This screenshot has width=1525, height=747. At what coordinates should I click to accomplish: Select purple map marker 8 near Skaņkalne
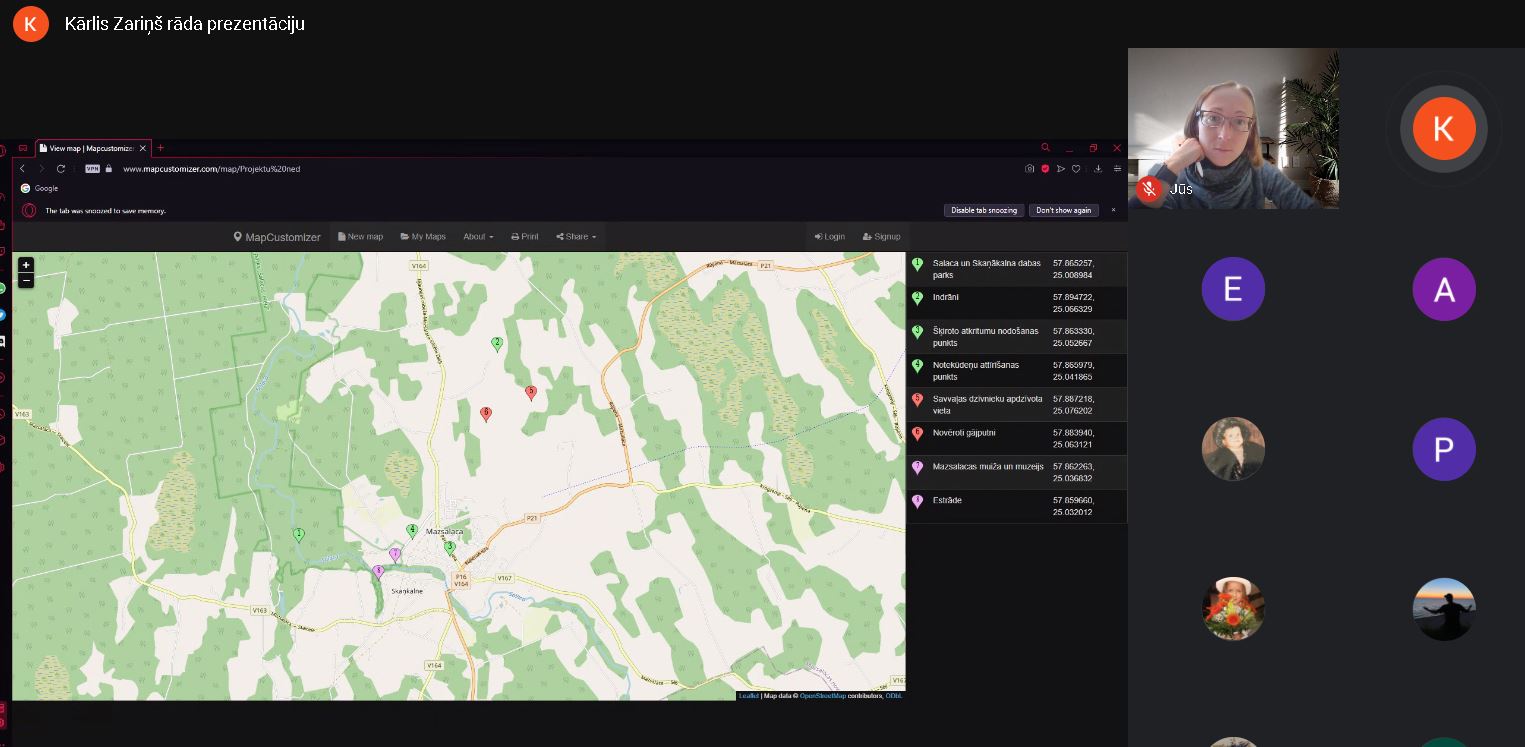378,572
